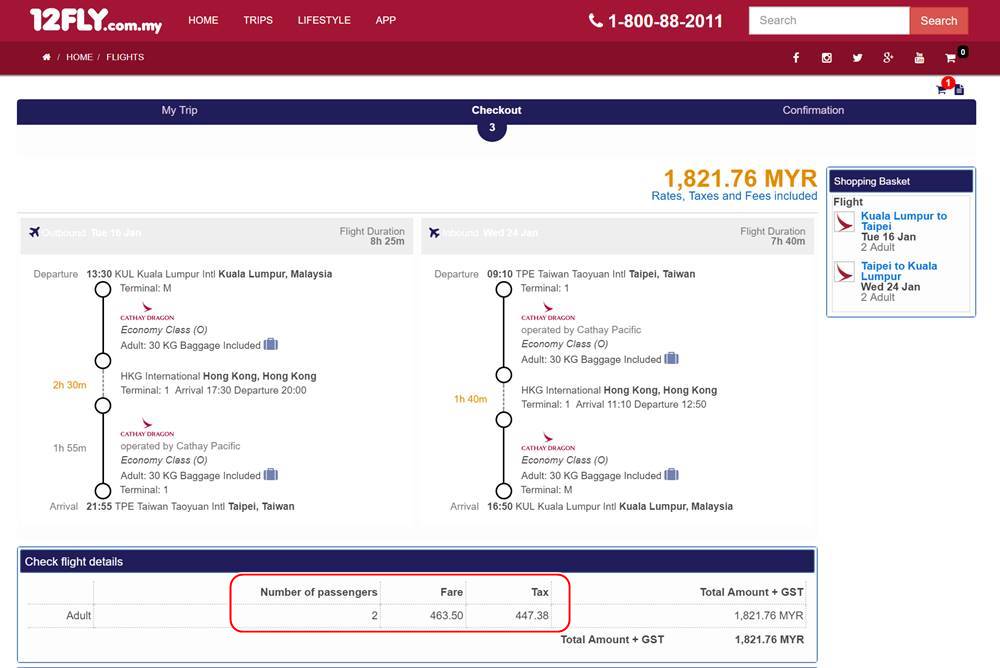Open the Google Plus icon
This screenshot has width=1000, height=668.
tap(888, 57)
